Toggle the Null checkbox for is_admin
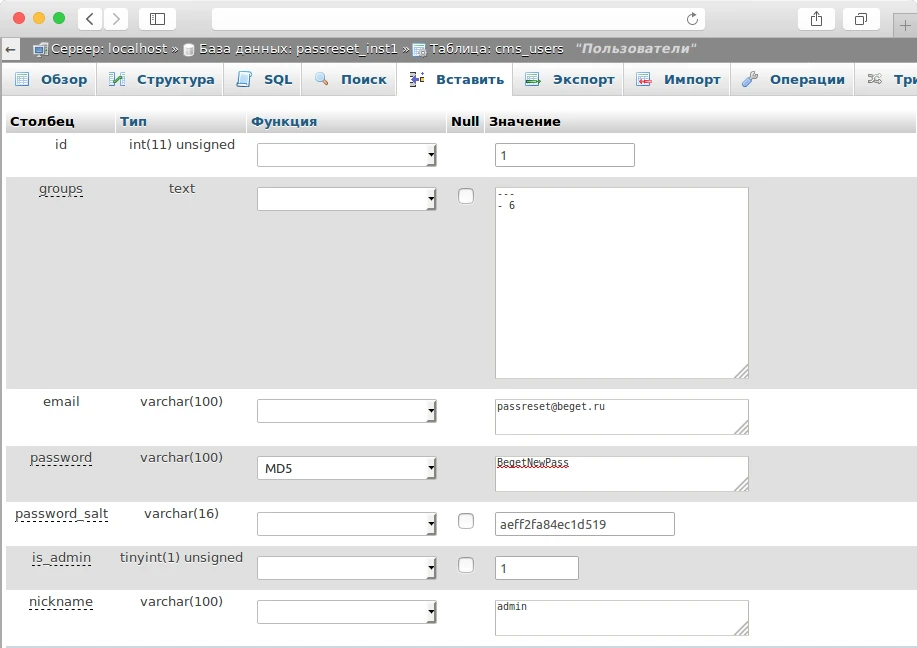The image size is (917, 648). click(466, 565)
